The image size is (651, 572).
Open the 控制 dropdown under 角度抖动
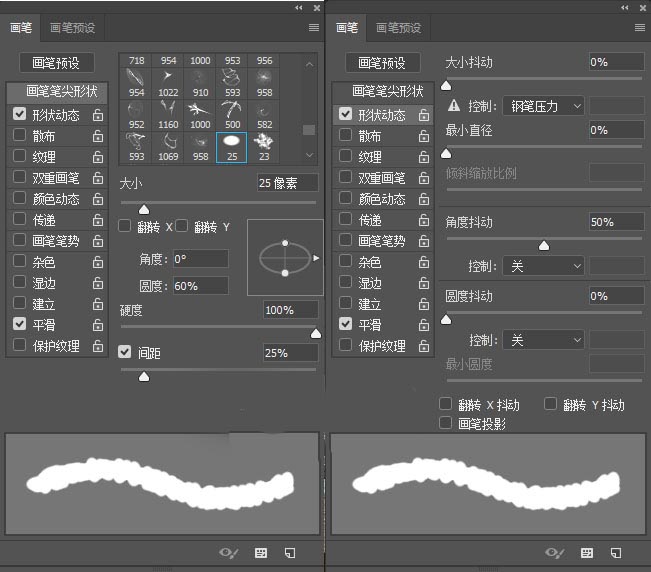[x=543, y=266]
